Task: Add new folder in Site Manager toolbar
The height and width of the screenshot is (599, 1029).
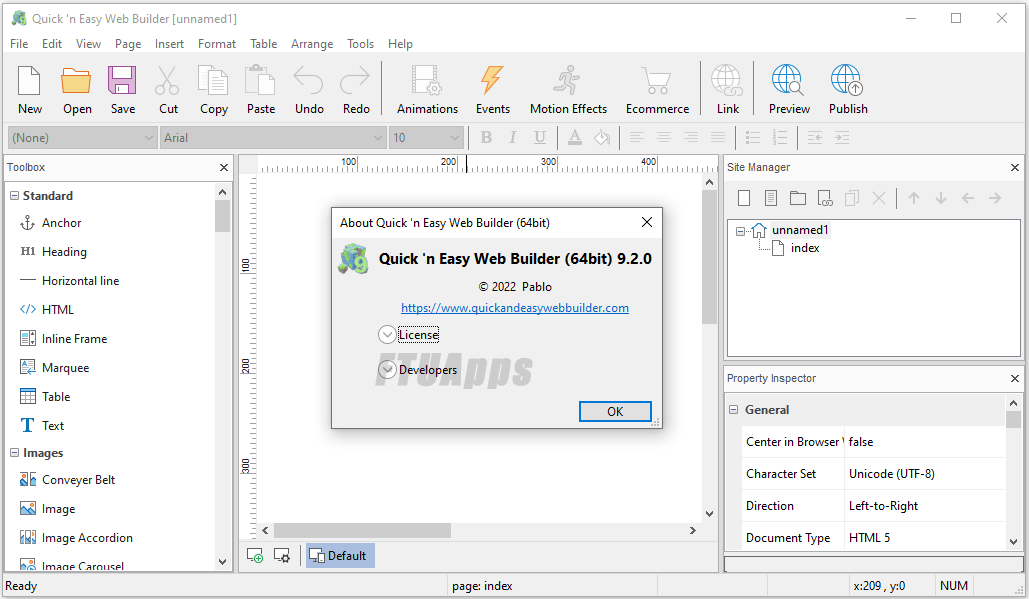Action: (798, 197)
